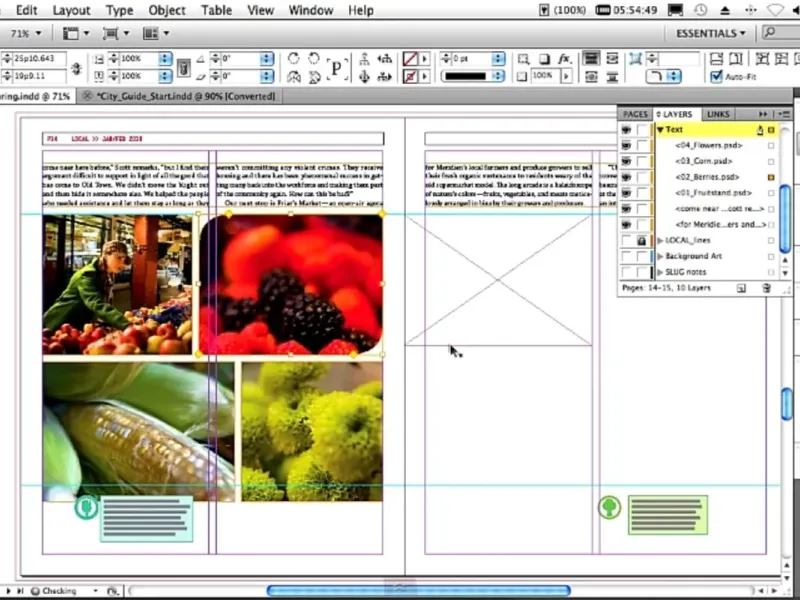Collapse the Text layer triangle
Screen dimensions: 800x600
(660, 130)
